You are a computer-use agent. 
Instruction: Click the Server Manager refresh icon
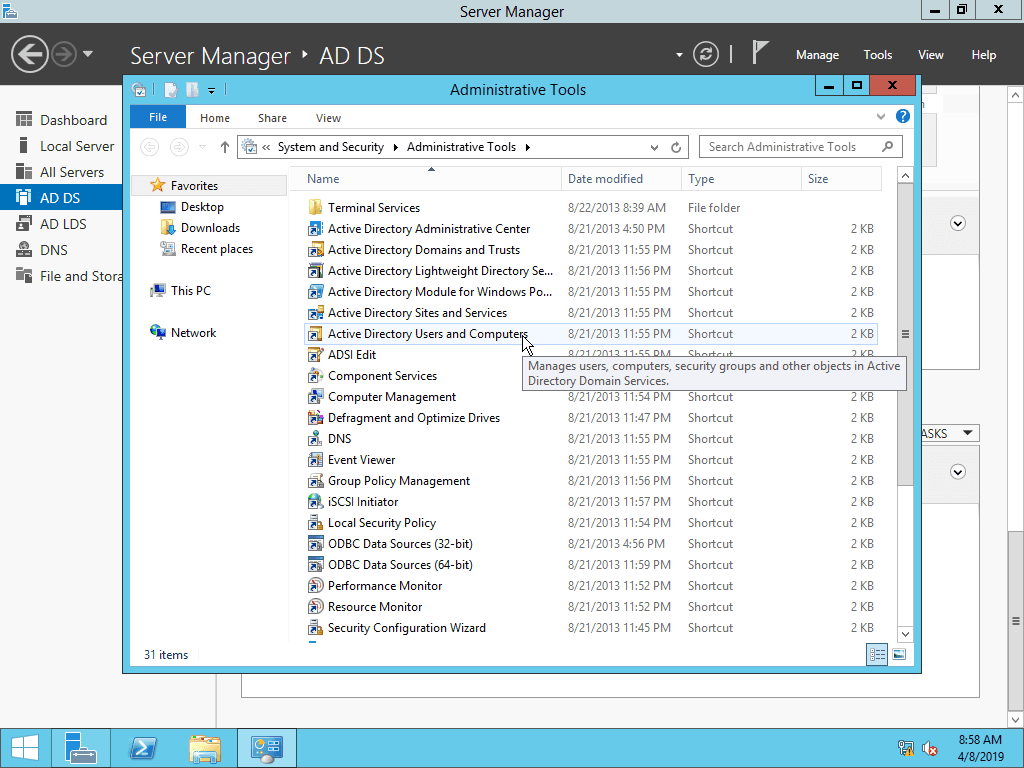pyautogui.click(x=705, y=54)
